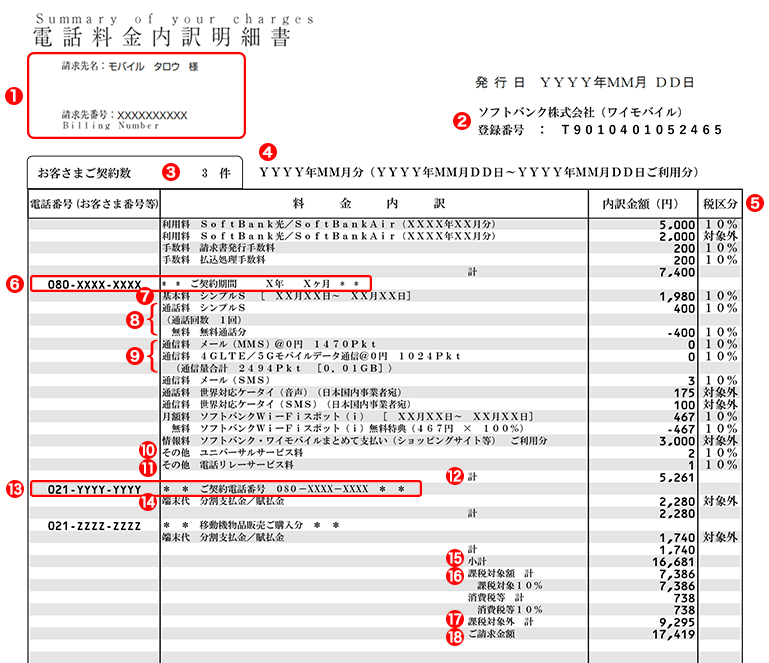Select the 小計 label
This screenshot has width=769, height=663.
pos(477,561)
